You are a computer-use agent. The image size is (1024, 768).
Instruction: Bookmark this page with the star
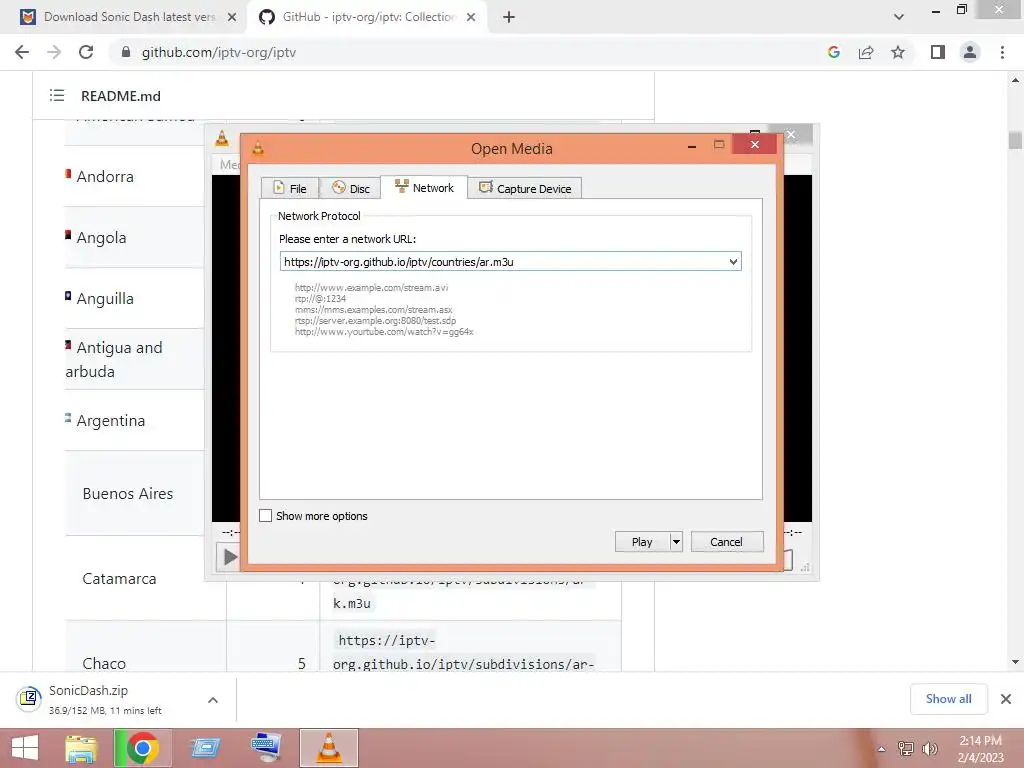point(898,52)
